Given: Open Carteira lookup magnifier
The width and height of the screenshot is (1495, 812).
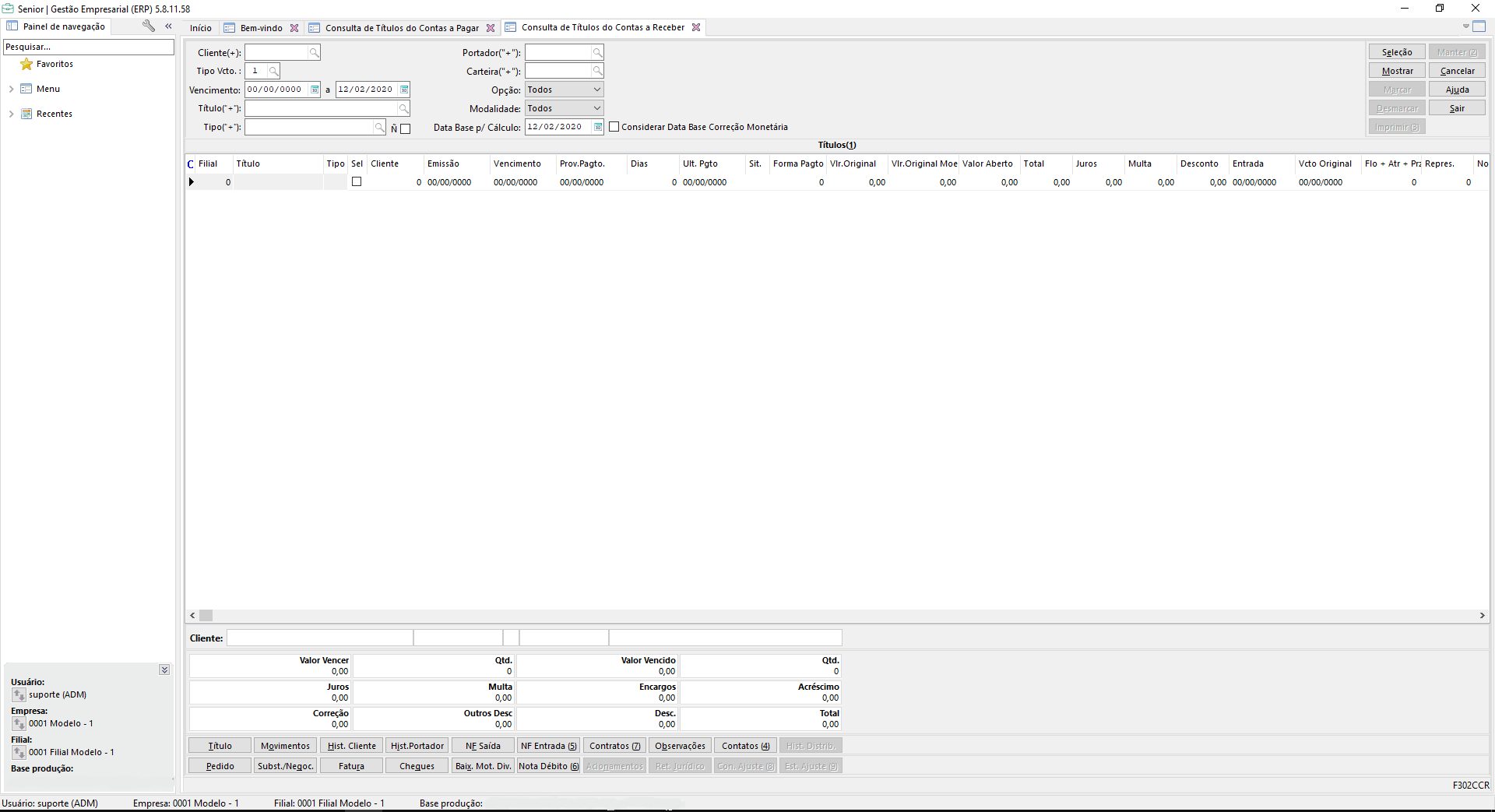Looking at the screenshot, I should 597,71.
